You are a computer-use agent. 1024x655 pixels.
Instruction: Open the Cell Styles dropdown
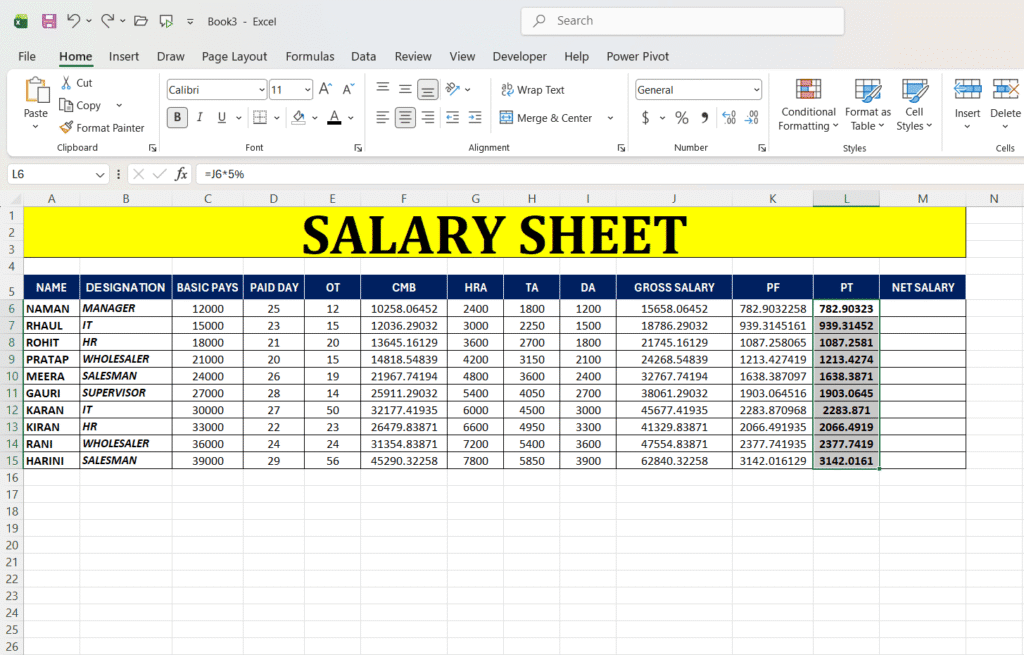tap(914, 104)
